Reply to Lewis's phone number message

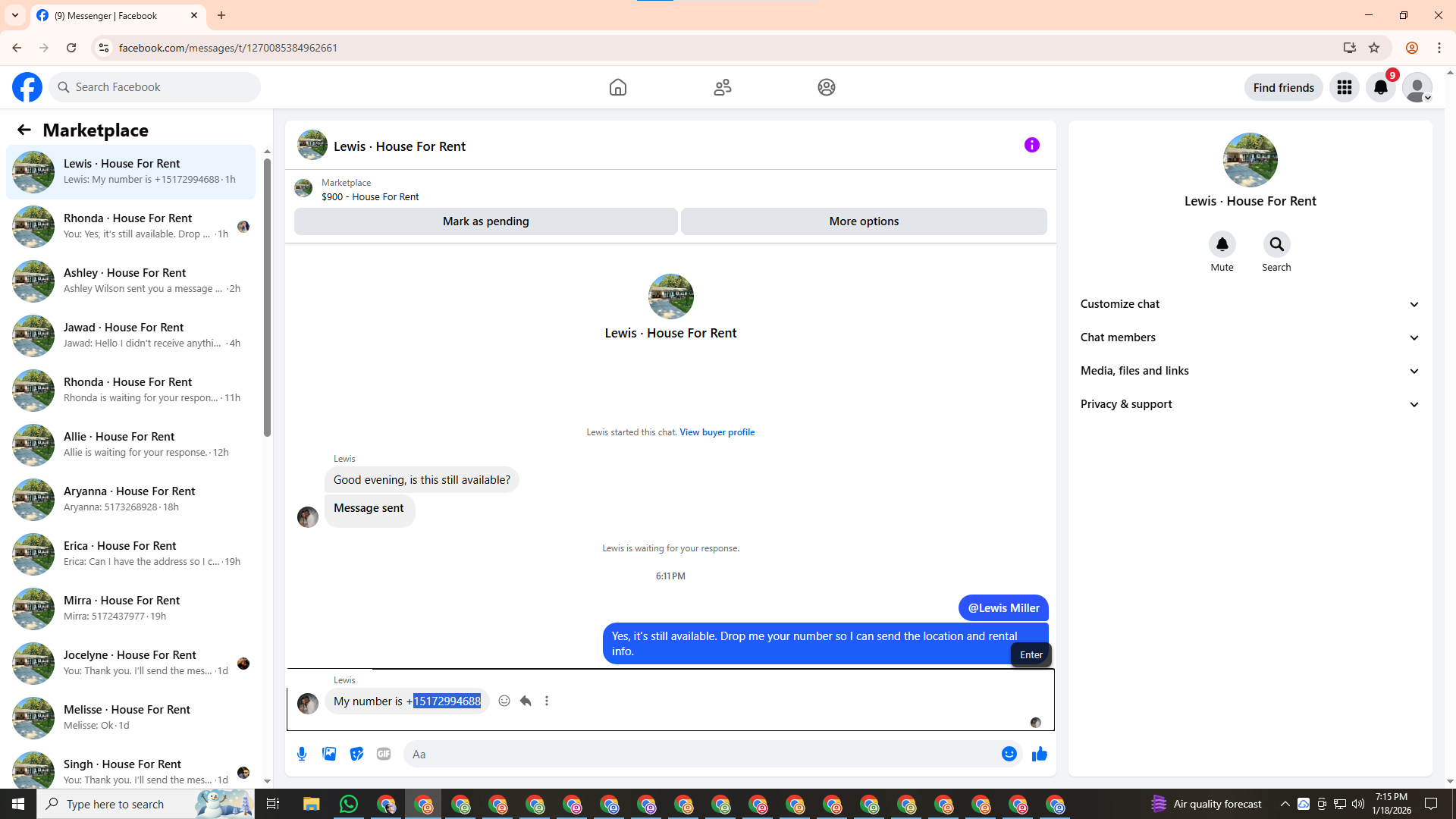[x=526, y=701]
